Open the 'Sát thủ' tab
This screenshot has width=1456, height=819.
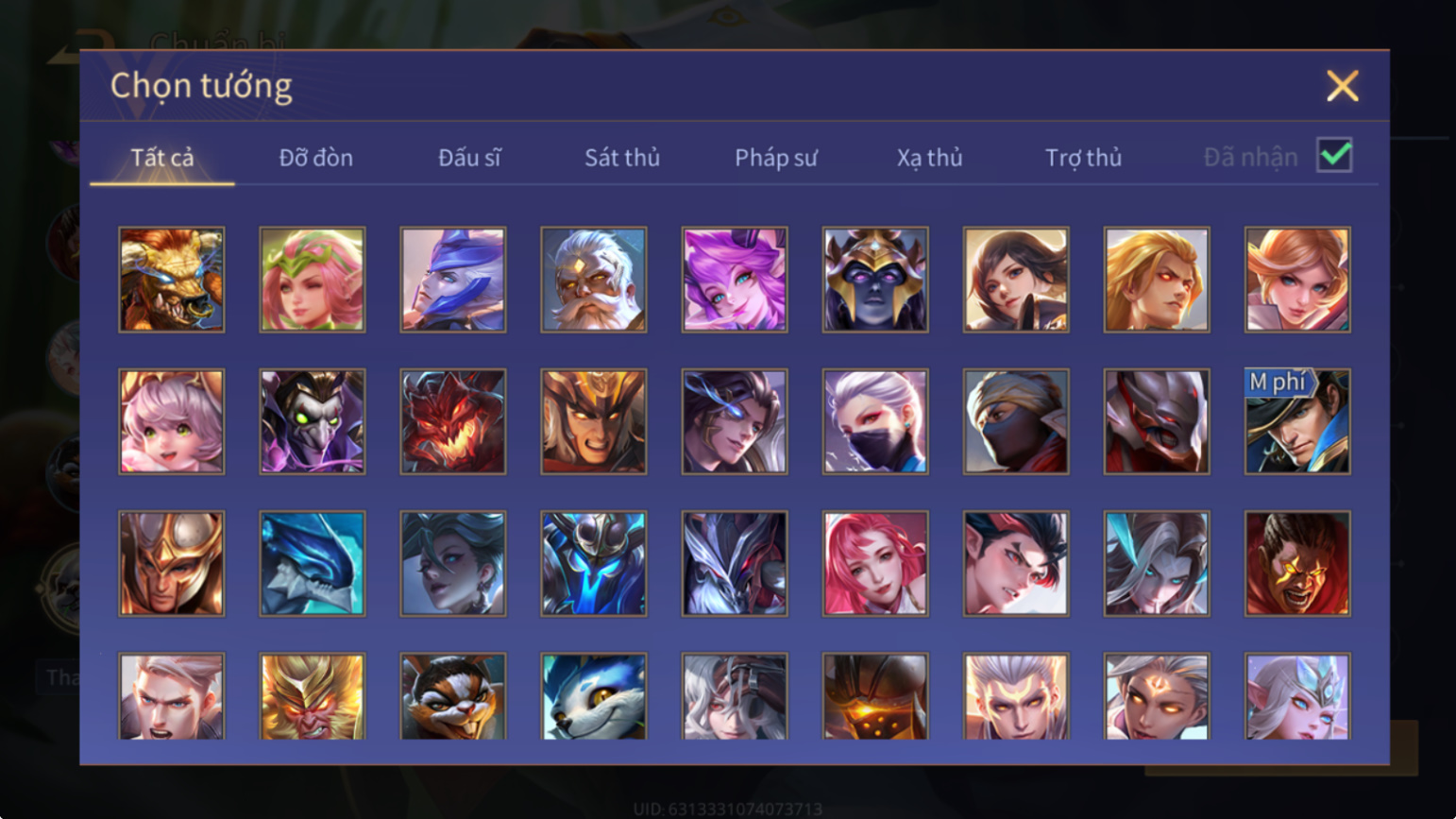tap(622, 158)
